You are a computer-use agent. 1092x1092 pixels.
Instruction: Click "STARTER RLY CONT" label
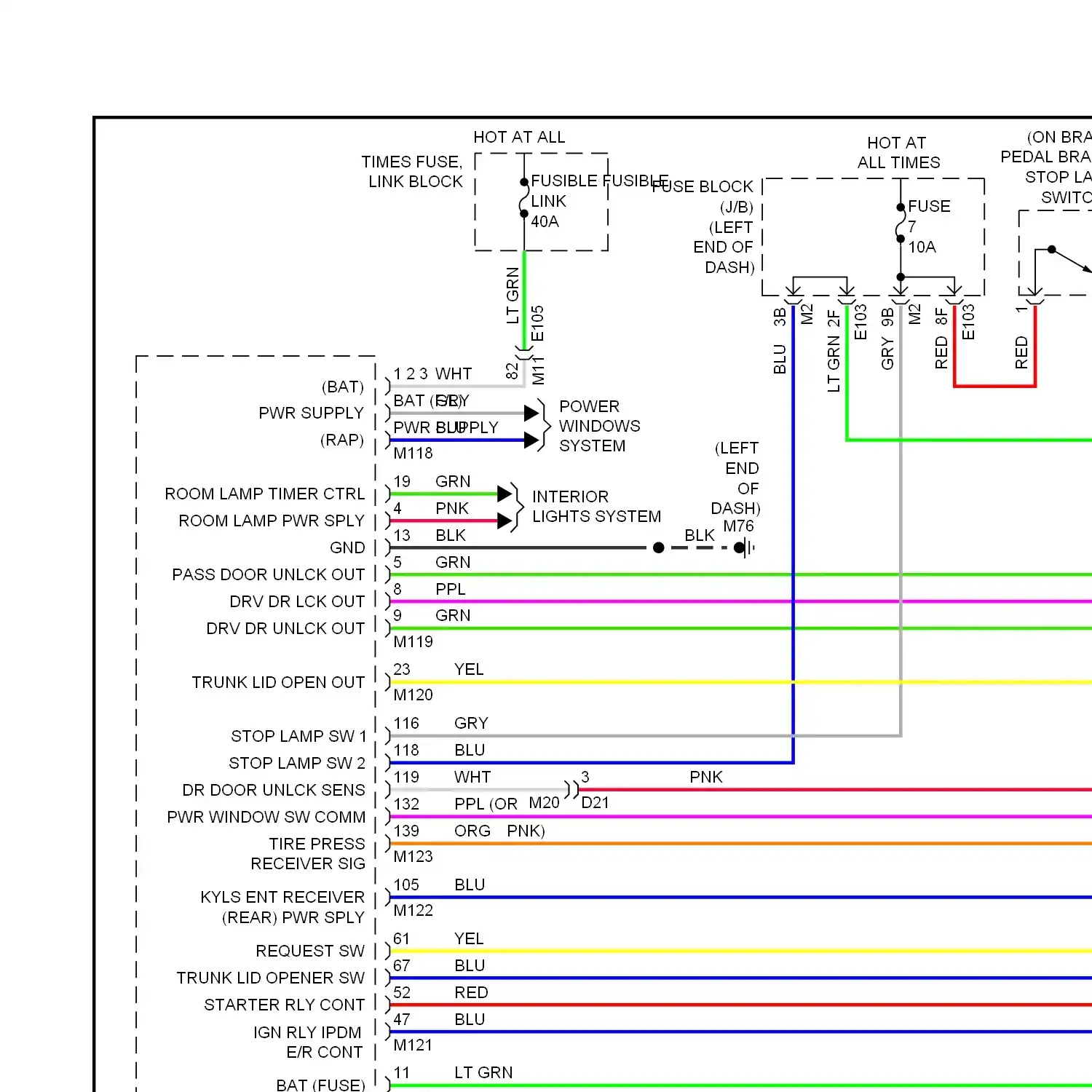tap(285, 1005)
